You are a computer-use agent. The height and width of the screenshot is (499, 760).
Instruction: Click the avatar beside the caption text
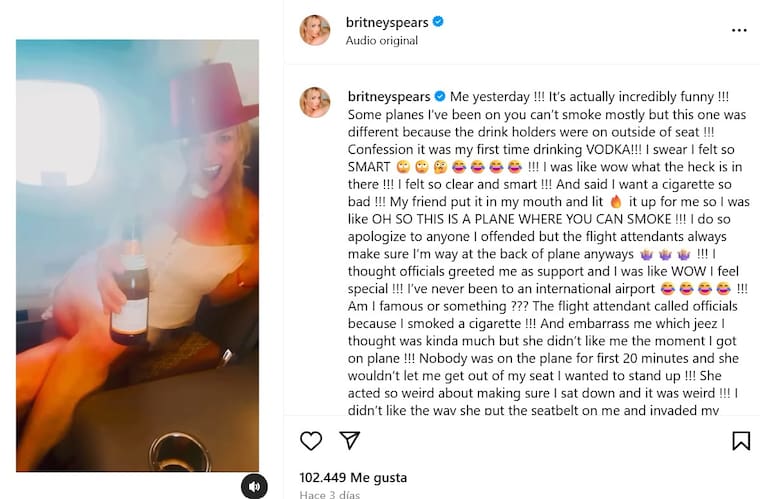click(315, 102)
